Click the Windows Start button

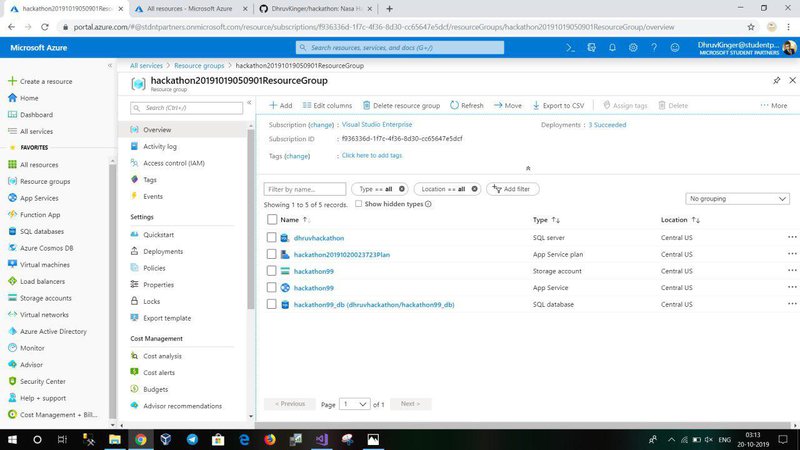coord(12,439)
